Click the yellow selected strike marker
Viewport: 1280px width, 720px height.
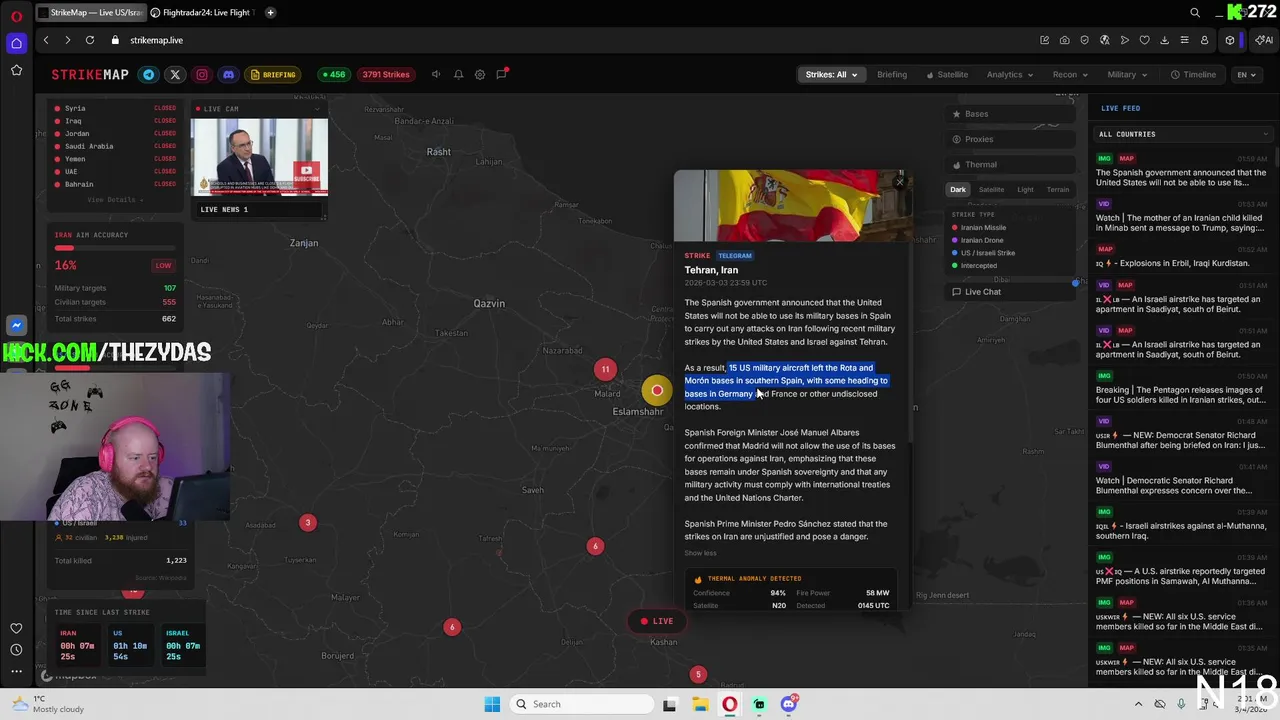click(x=657, y=391)
